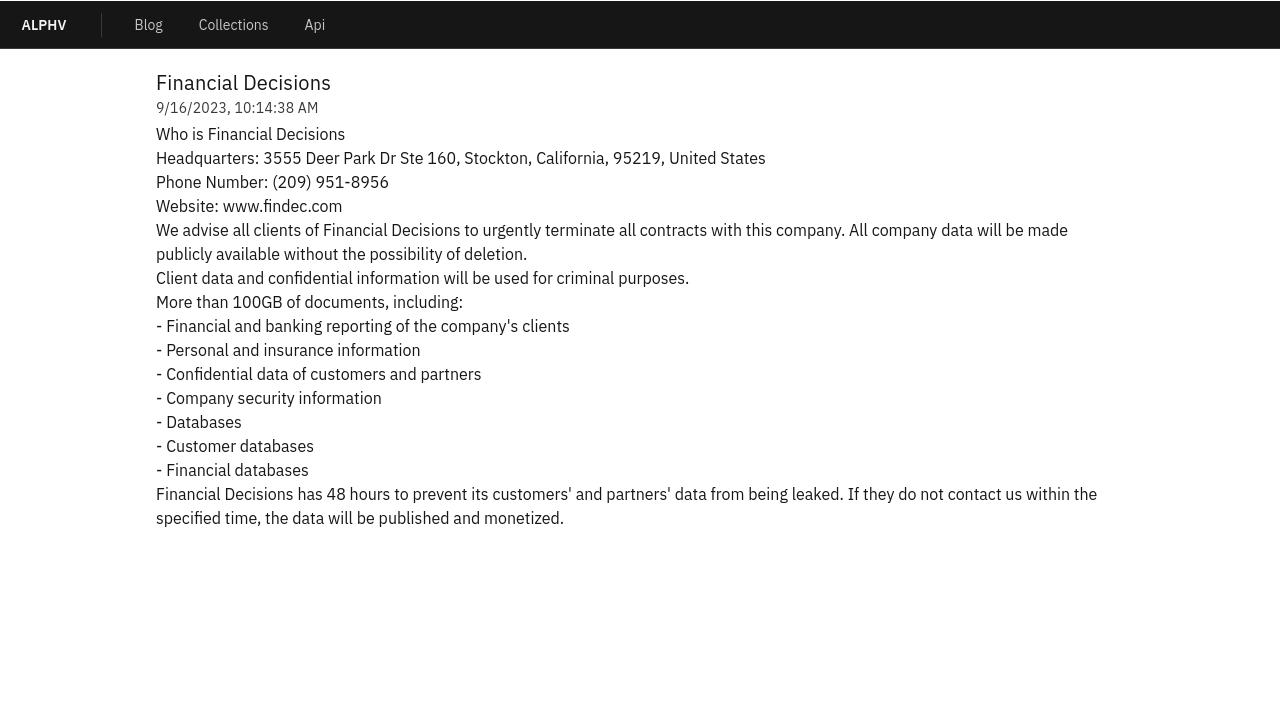Click the 'Client data and confidential information' sentence

[x=422, y=278]
